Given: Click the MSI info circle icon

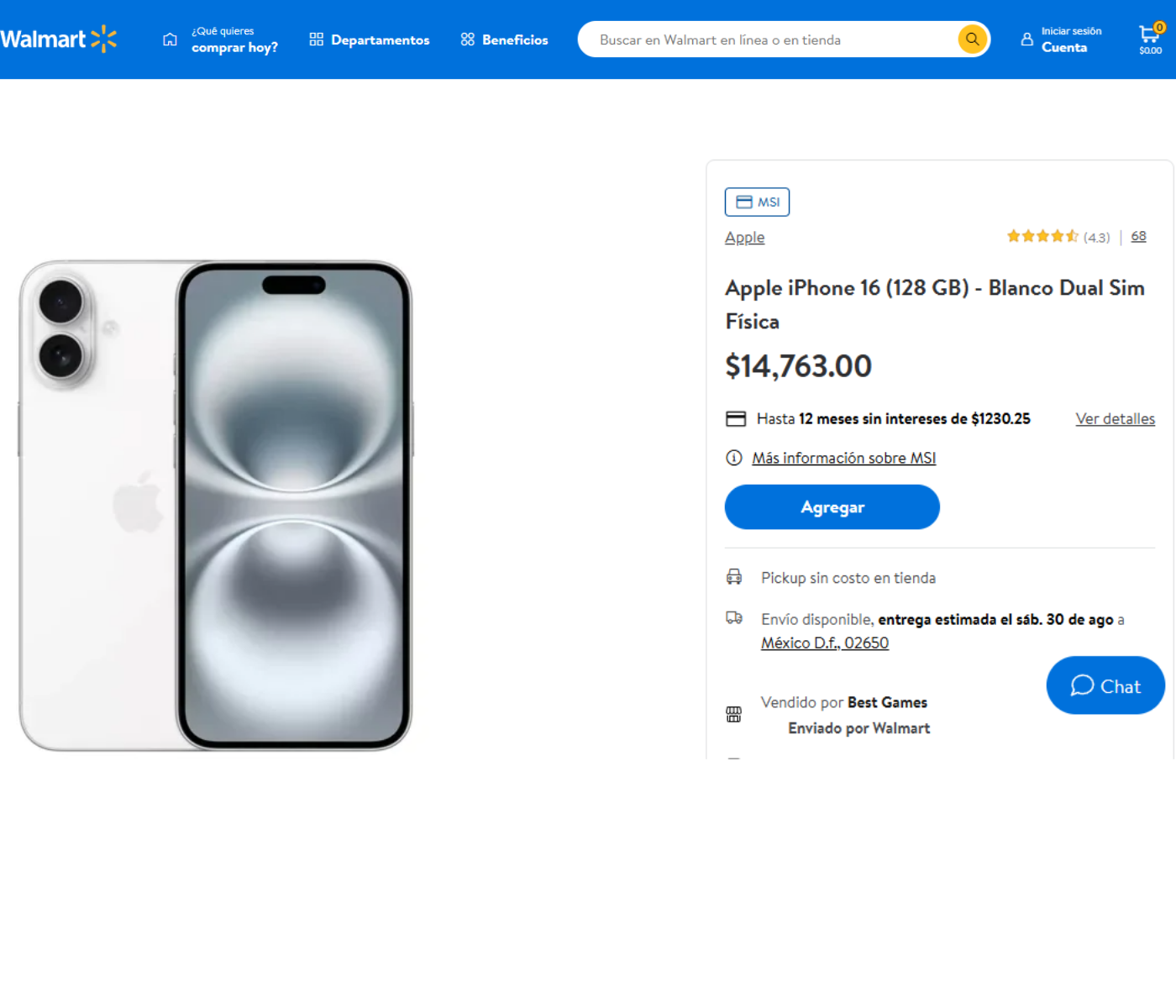Looking at the screenshot, I should [734, 458].
